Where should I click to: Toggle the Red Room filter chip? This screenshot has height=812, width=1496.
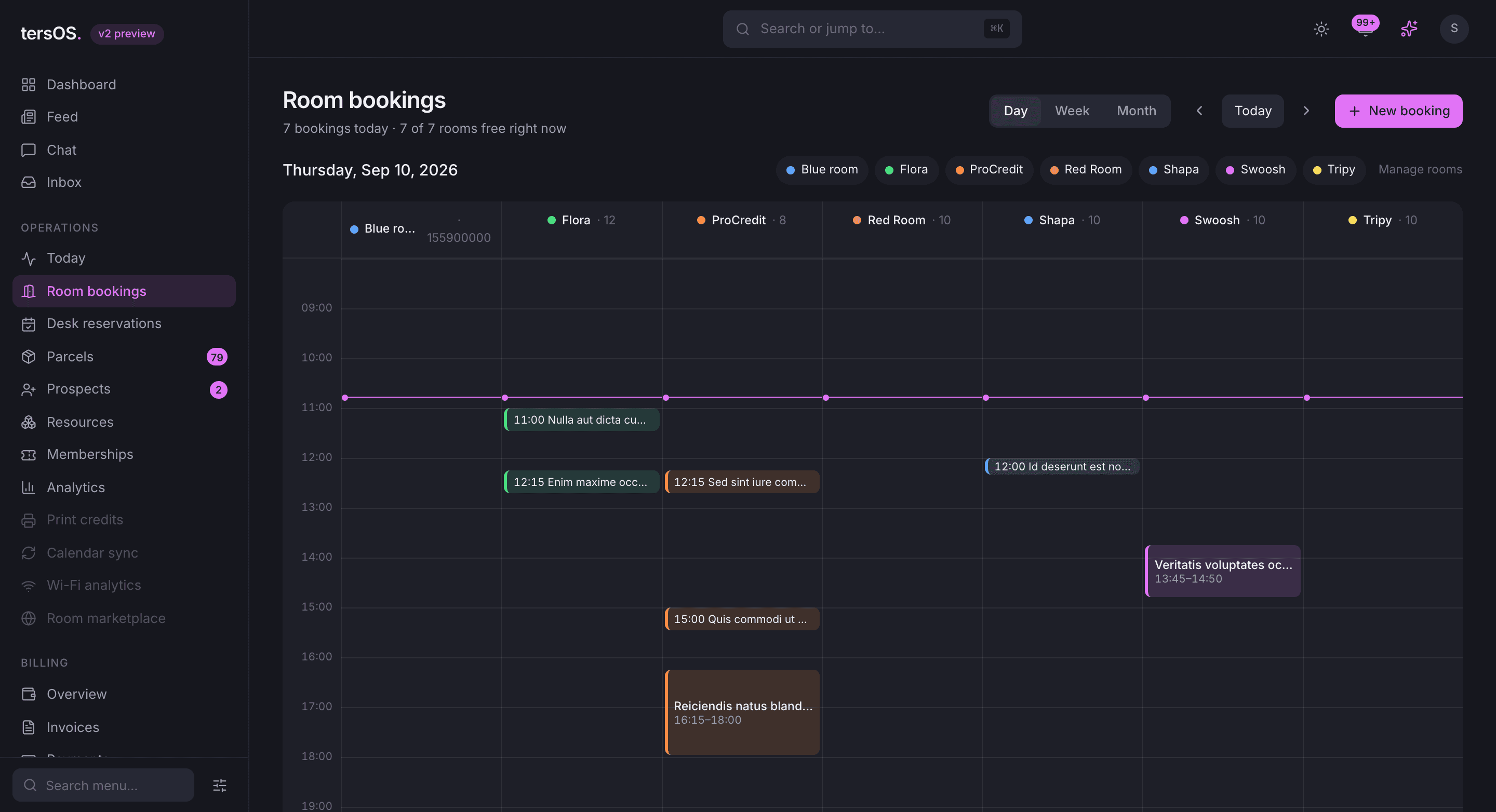click(x=1086, y=170)
